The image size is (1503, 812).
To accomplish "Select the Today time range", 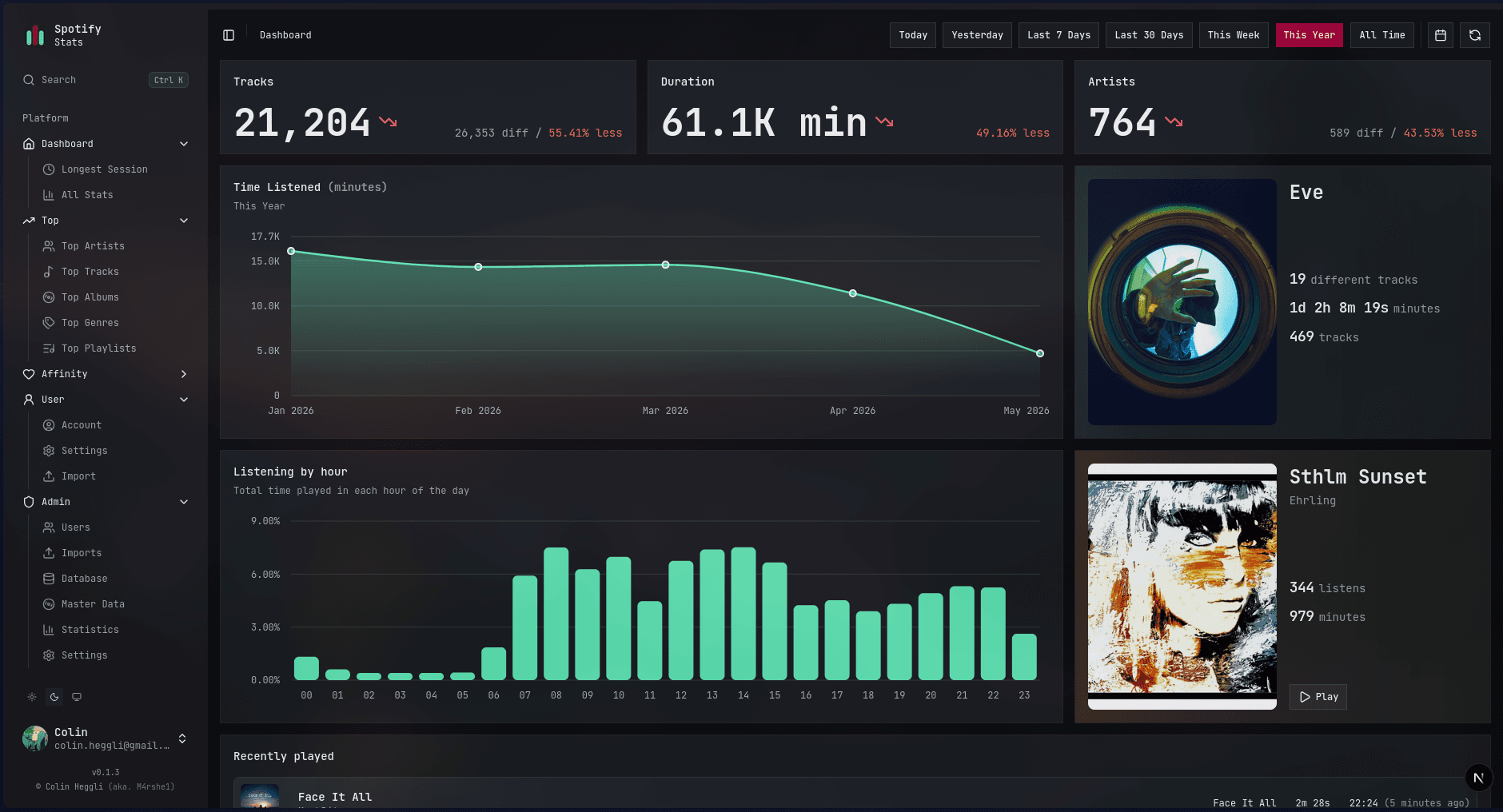I will (913, 35).
